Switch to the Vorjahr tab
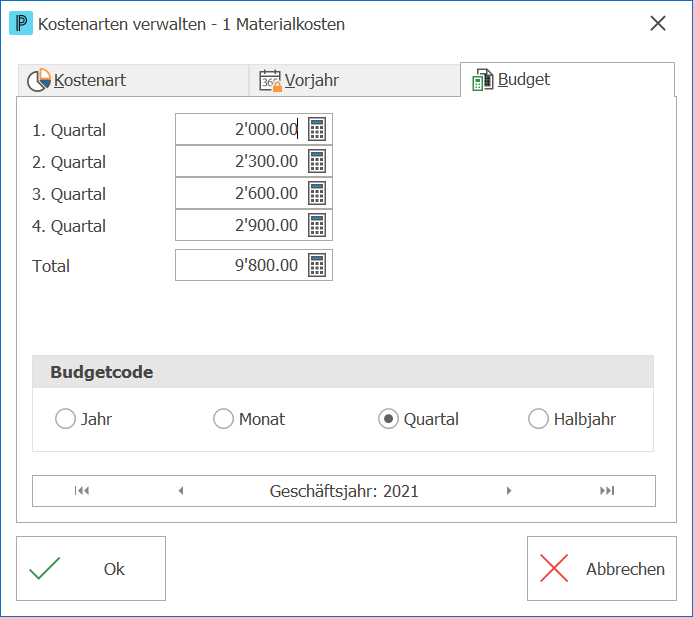This screenshot has width=693, height=617. coord(354,80)
